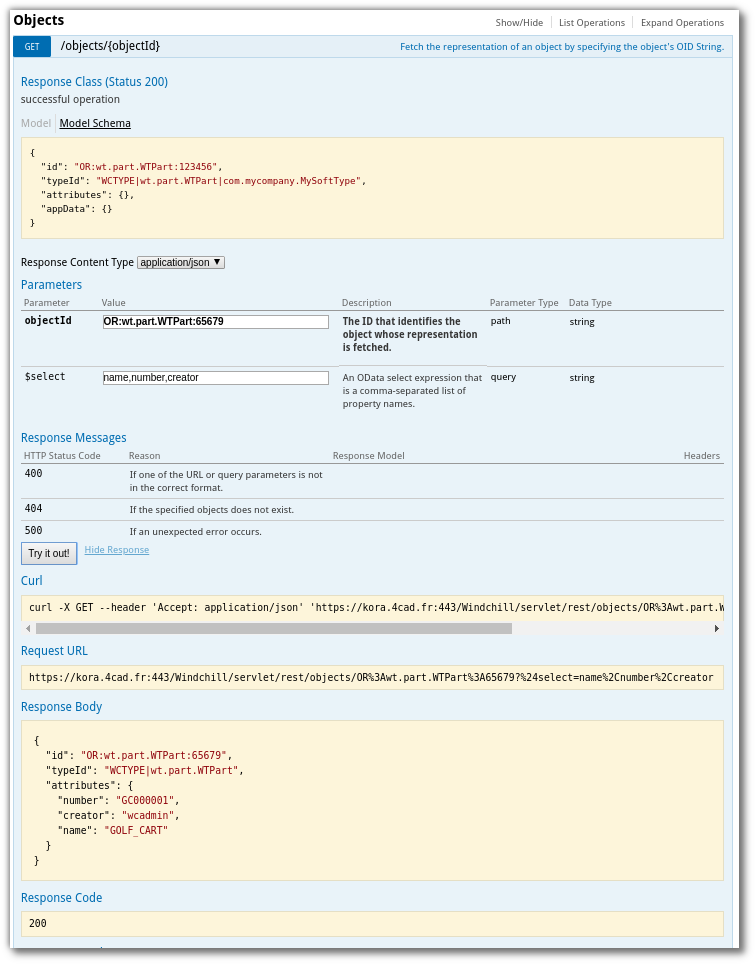Switch to the Model tab

36,123
